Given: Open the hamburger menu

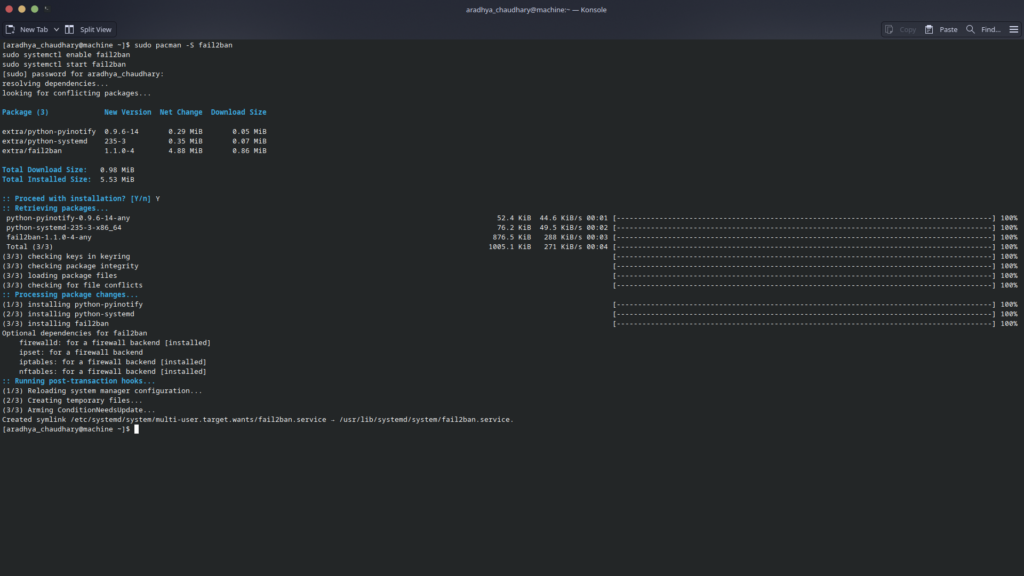Looking at the screenshot, I should pyautogui.click(x=1014, y=29).
